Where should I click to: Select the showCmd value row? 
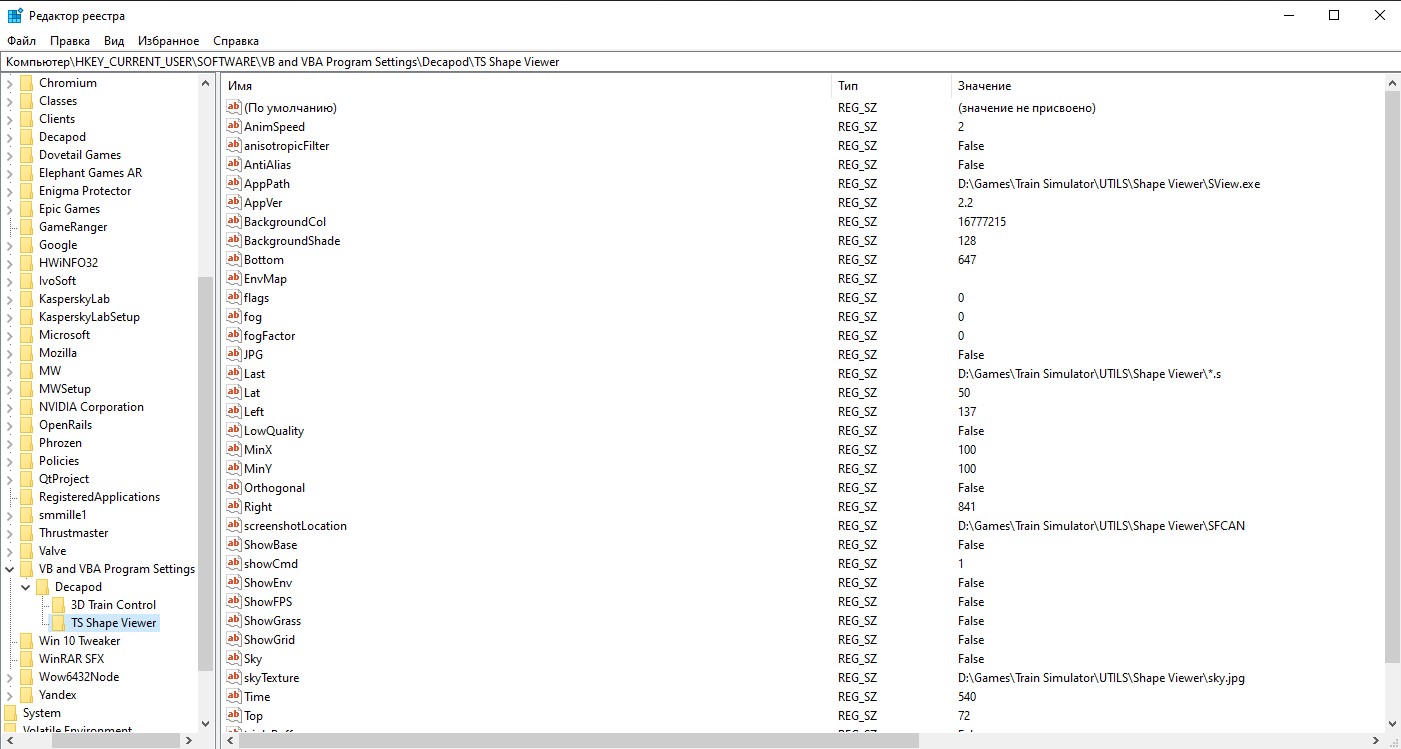802,564
